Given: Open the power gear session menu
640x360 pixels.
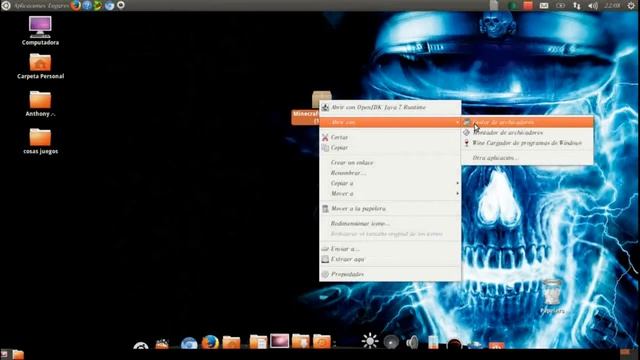Looking at the screenshot, I should pos(631,6).
